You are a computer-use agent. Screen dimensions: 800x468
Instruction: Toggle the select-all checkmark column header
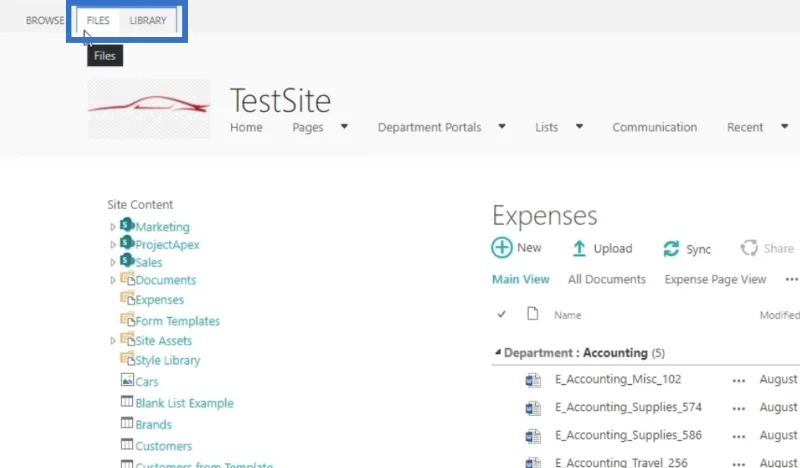tap(502, 314)
